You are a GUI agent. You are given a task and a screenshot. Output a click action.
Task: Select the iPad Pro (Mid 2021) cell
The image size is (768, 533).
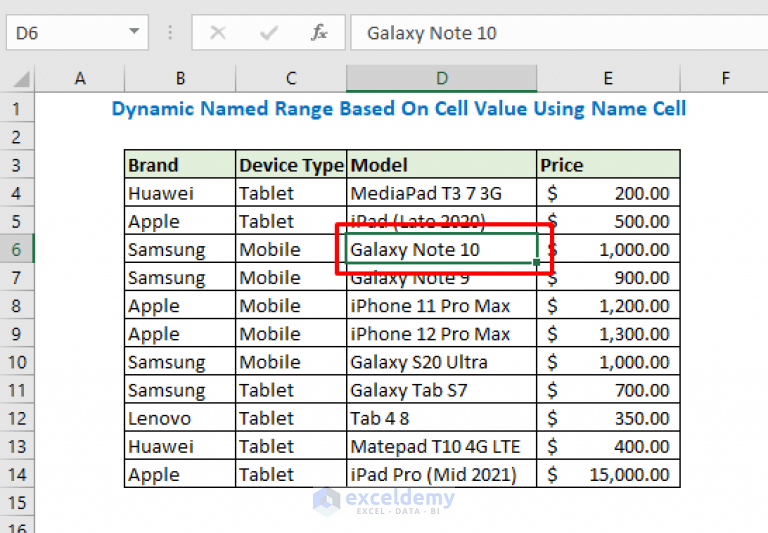(442, 474)
